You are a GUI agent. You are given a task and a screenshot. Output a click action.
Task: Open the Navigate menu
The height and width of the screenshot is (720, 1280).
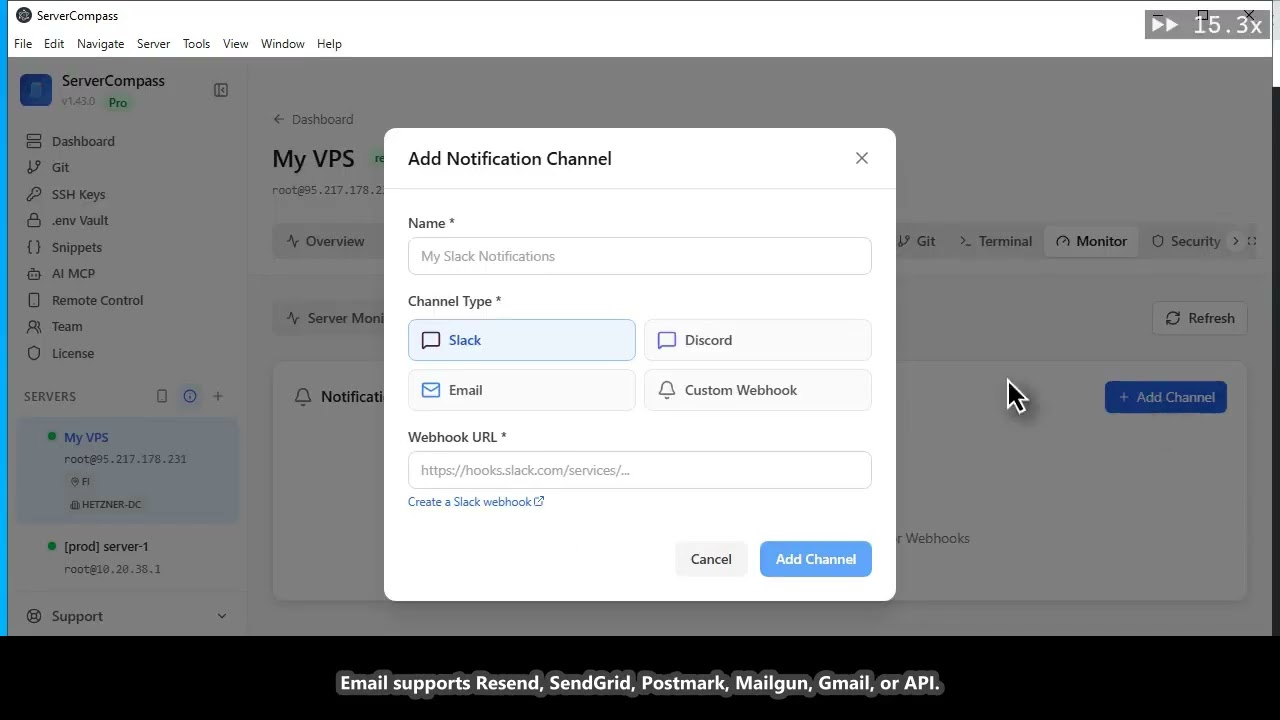(101, 44)
